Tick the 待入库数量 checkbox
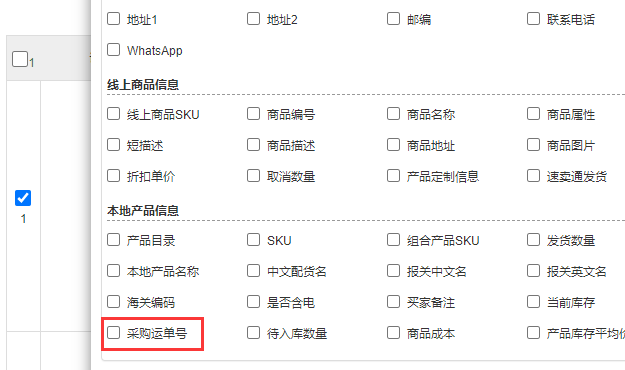Screen dimensions: 625x370 254,333
